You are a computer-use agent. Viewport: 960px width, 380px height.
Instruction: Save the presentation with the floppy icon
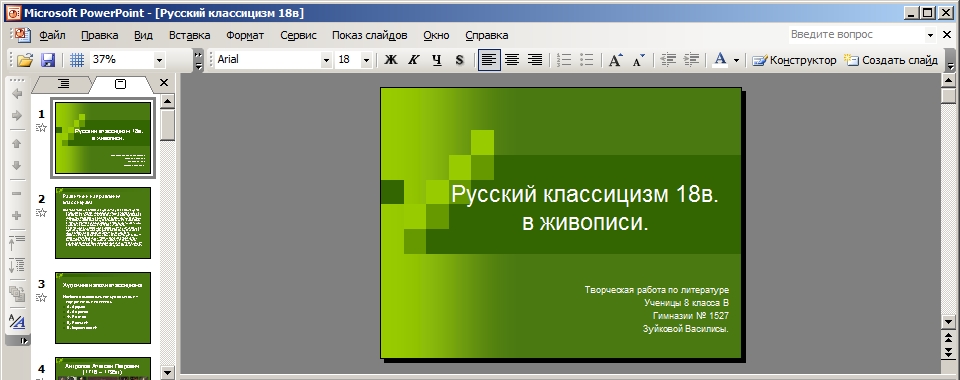[x=48, y=60]
